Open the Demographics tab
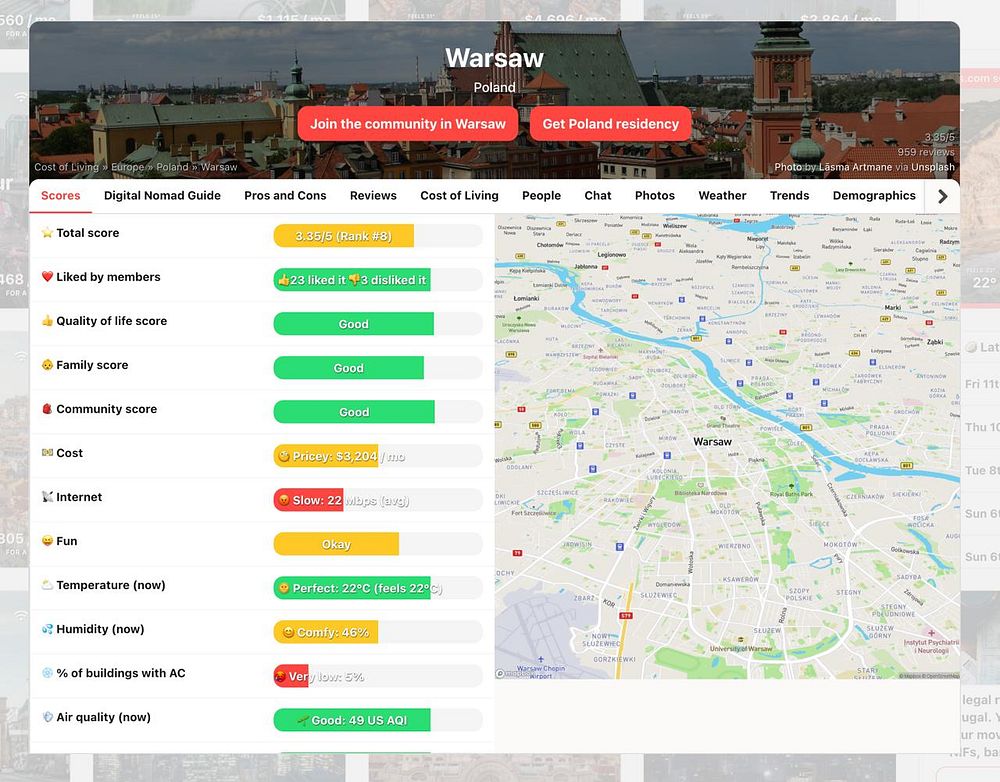Viewport: 1000px width, 782px height. 874,196
